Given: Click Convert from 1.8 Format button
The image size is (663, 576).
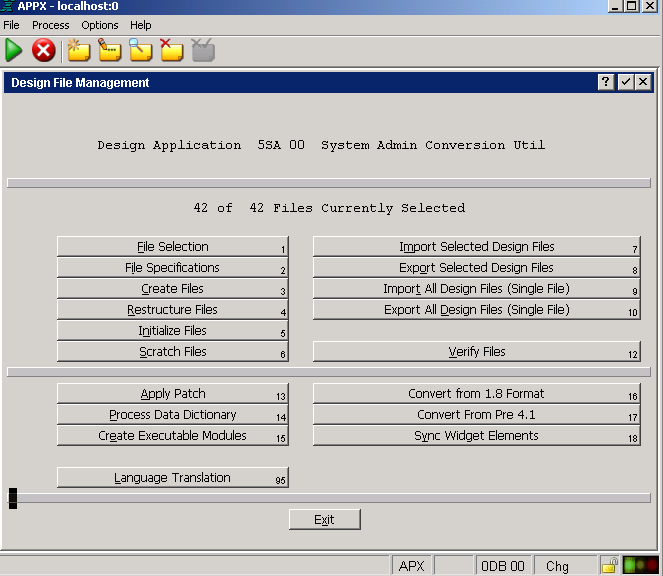Looking at the screenshot, I should pos(477,394).
